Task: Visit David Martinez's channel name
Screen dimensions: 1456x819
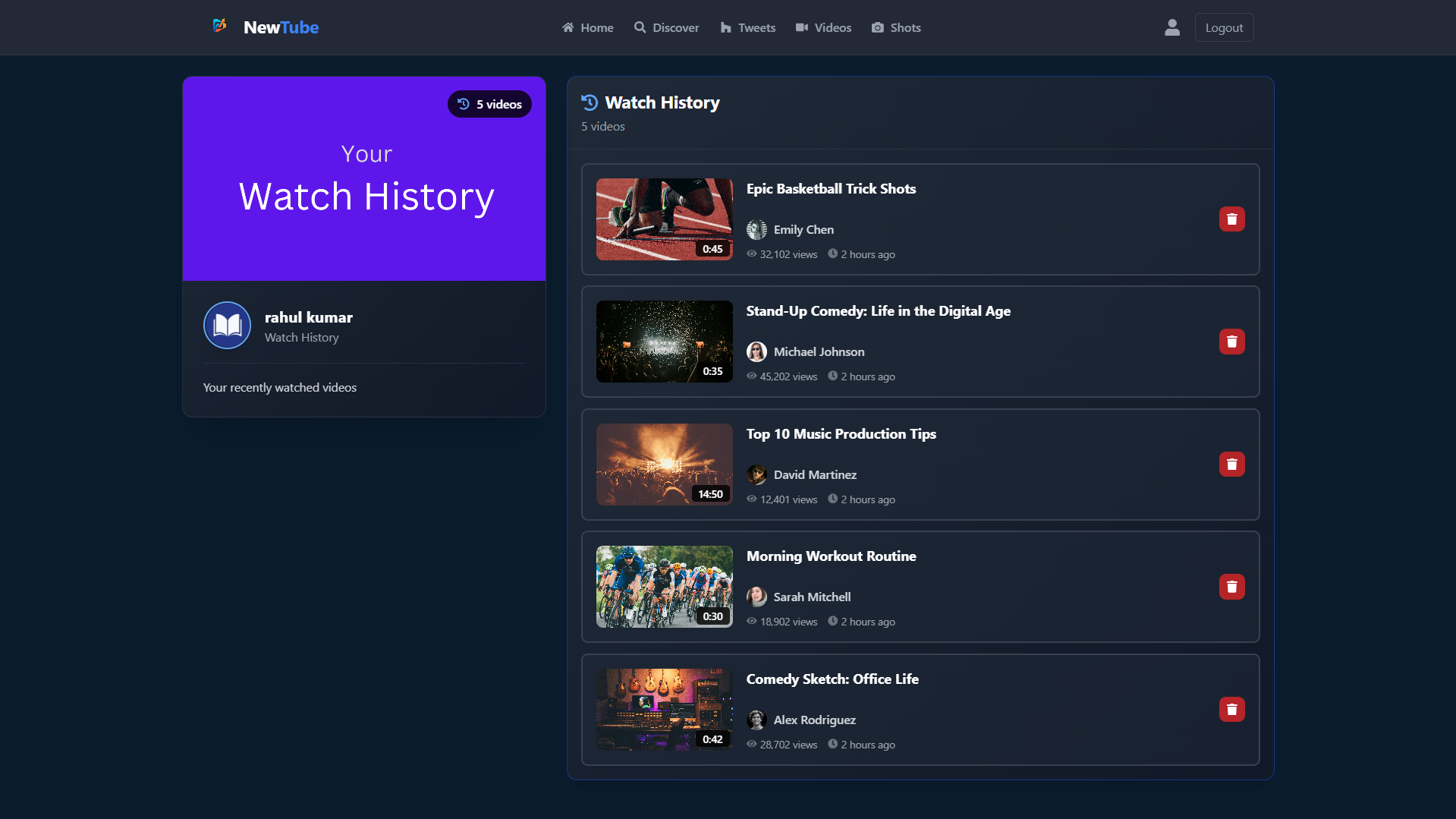Action: tap(815, 475)
